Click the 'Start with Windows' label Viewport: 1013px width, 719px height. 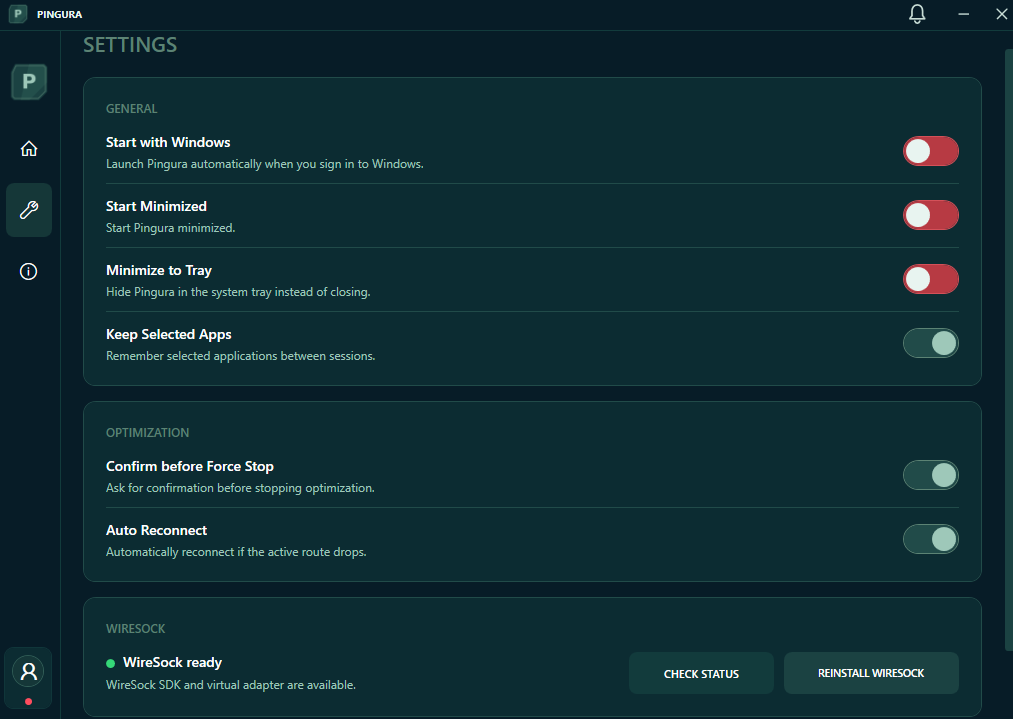(x=168, y=142)
